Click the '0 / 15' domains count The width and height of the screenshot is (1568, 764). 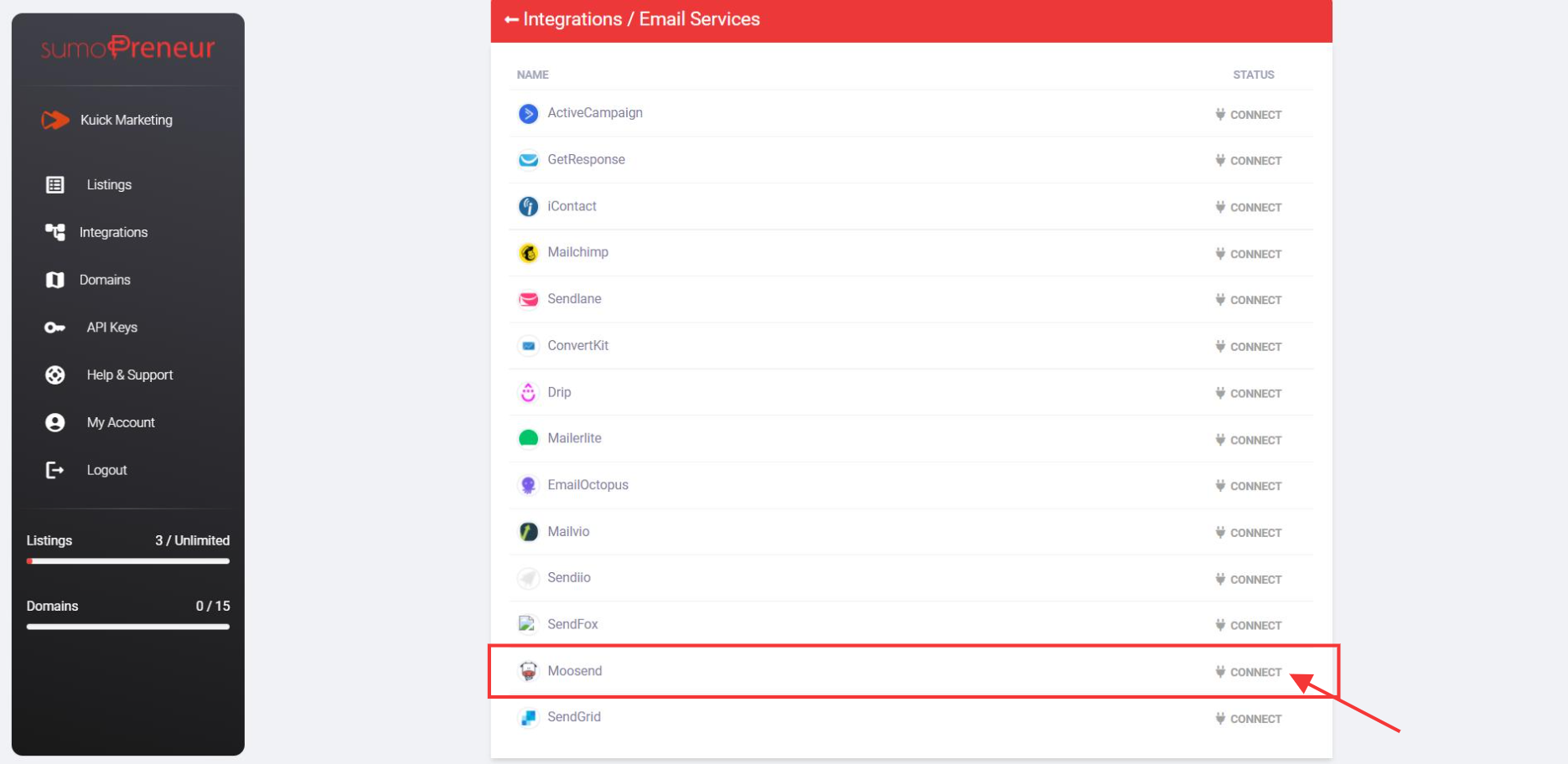tap(213, 606)
